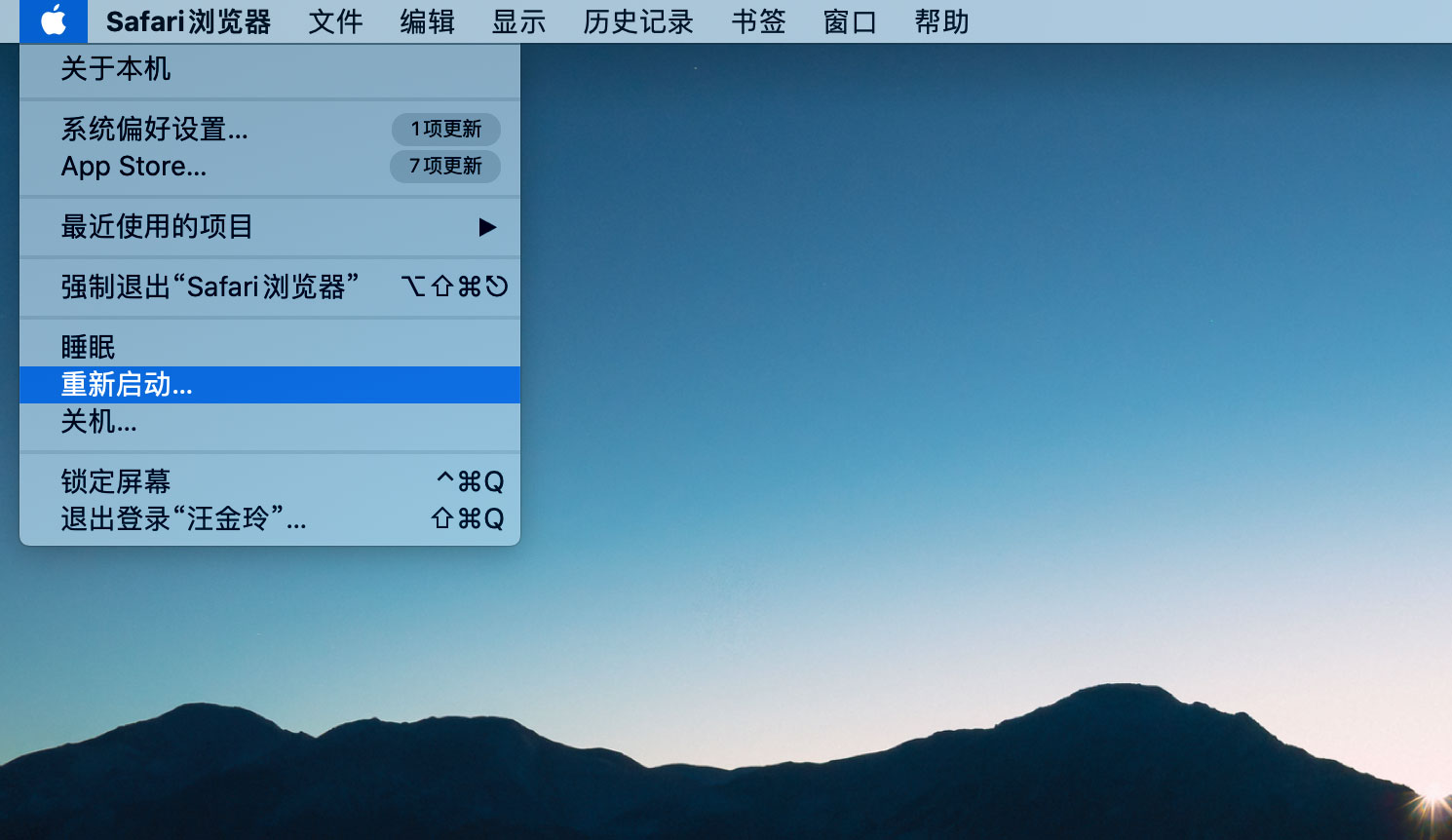Open 系统偏好设置 (System Preferences)
The height and width of the screenshot is (840, 1452).
[x=153, y=129]
